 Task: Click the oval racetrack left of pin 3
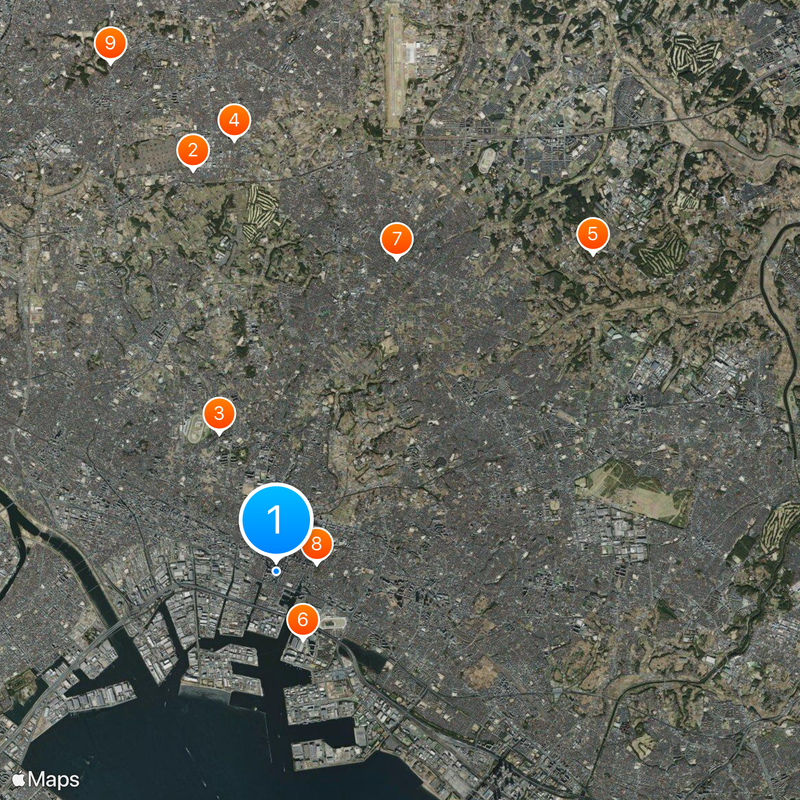pyautogui.click(x=195, y=429)
